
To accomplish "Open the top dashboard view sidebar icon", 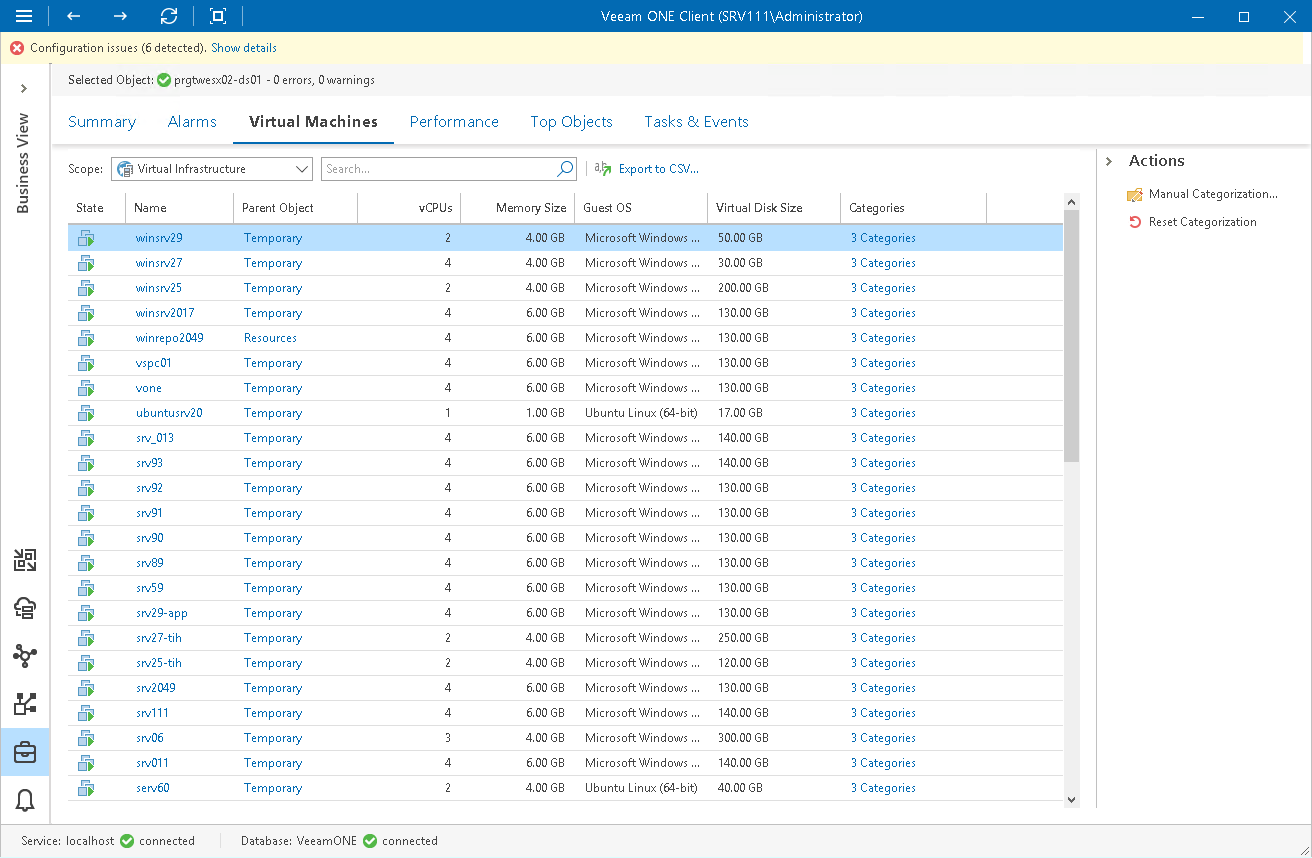I will (x=25, y=560).
